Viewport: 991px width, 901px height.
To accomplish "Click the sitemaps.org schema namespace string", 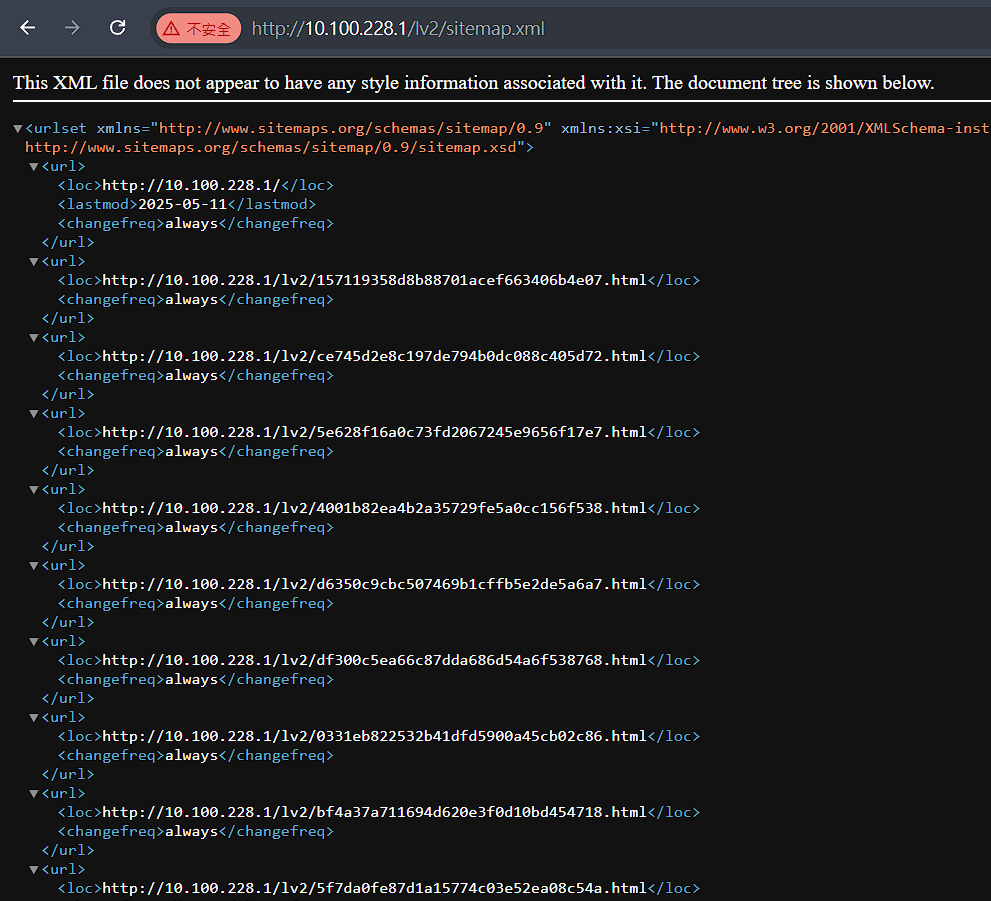I will pyautogui.click(x=351, y=128).
